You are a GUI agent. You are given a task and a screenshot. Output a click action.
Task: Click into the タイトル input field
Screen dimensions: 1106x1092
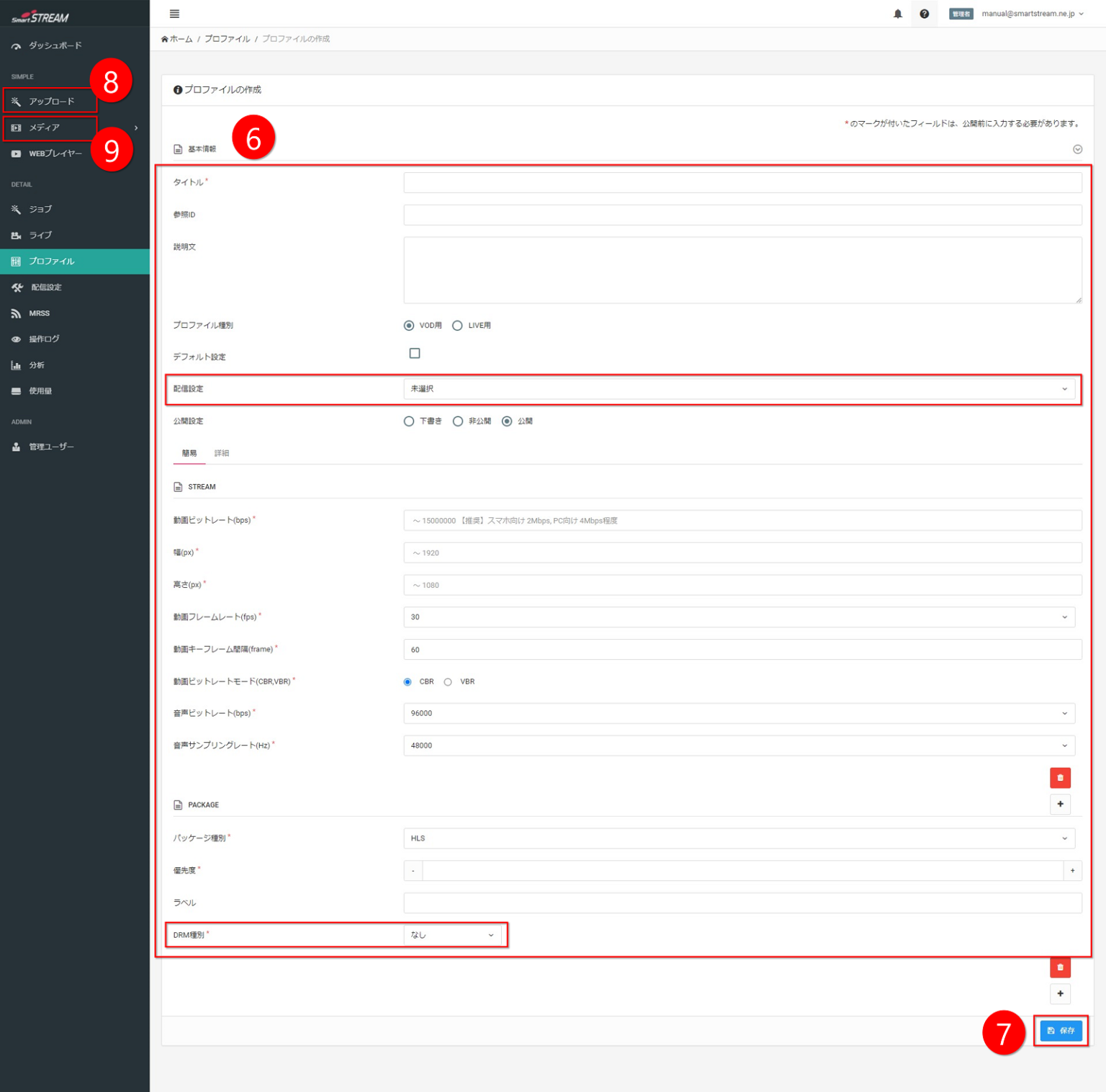742,183
